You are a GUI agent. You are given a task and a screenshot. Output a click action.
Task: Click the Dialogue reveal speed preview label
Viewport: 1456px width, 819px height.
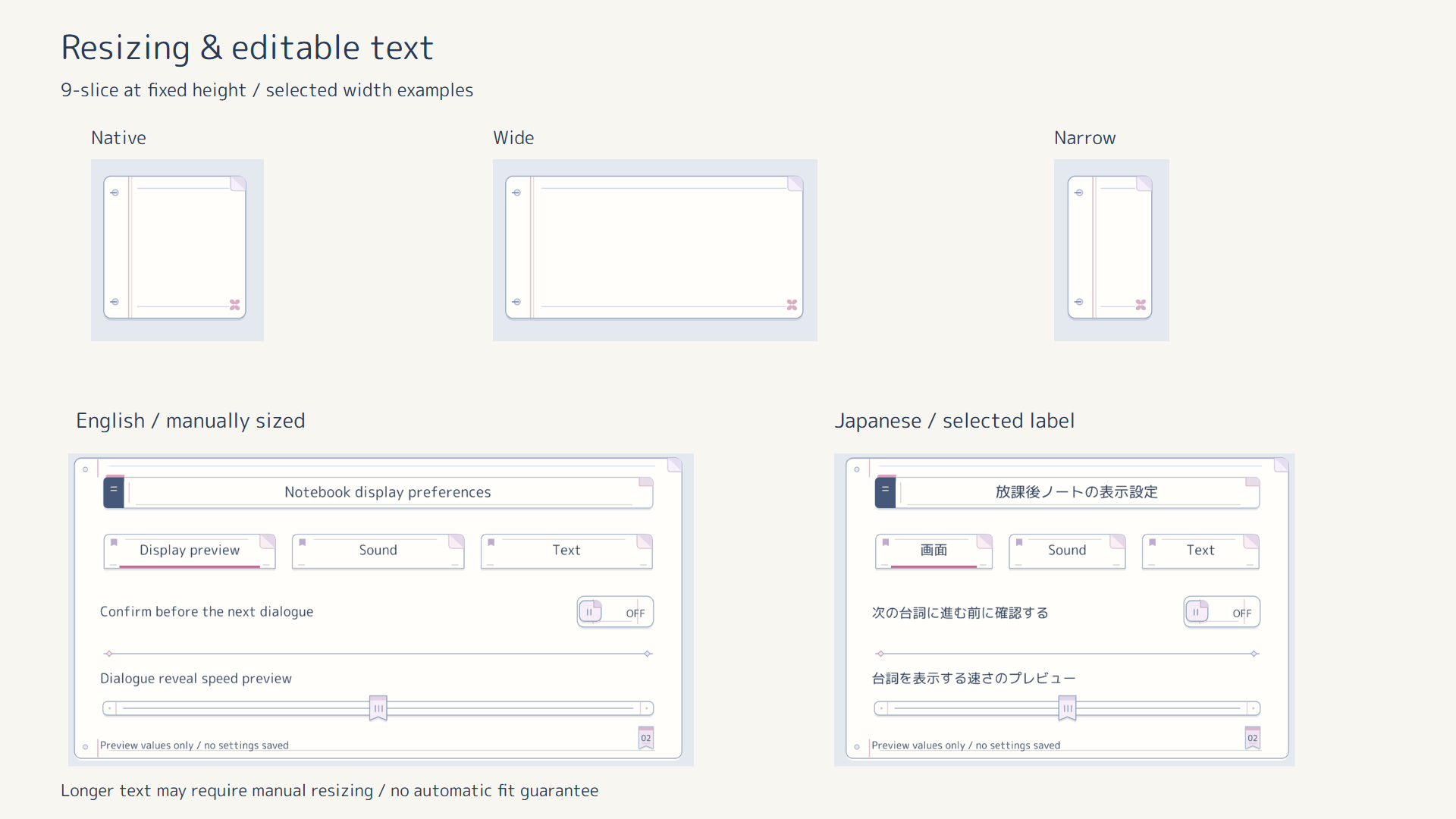click(x=196, y=679)
